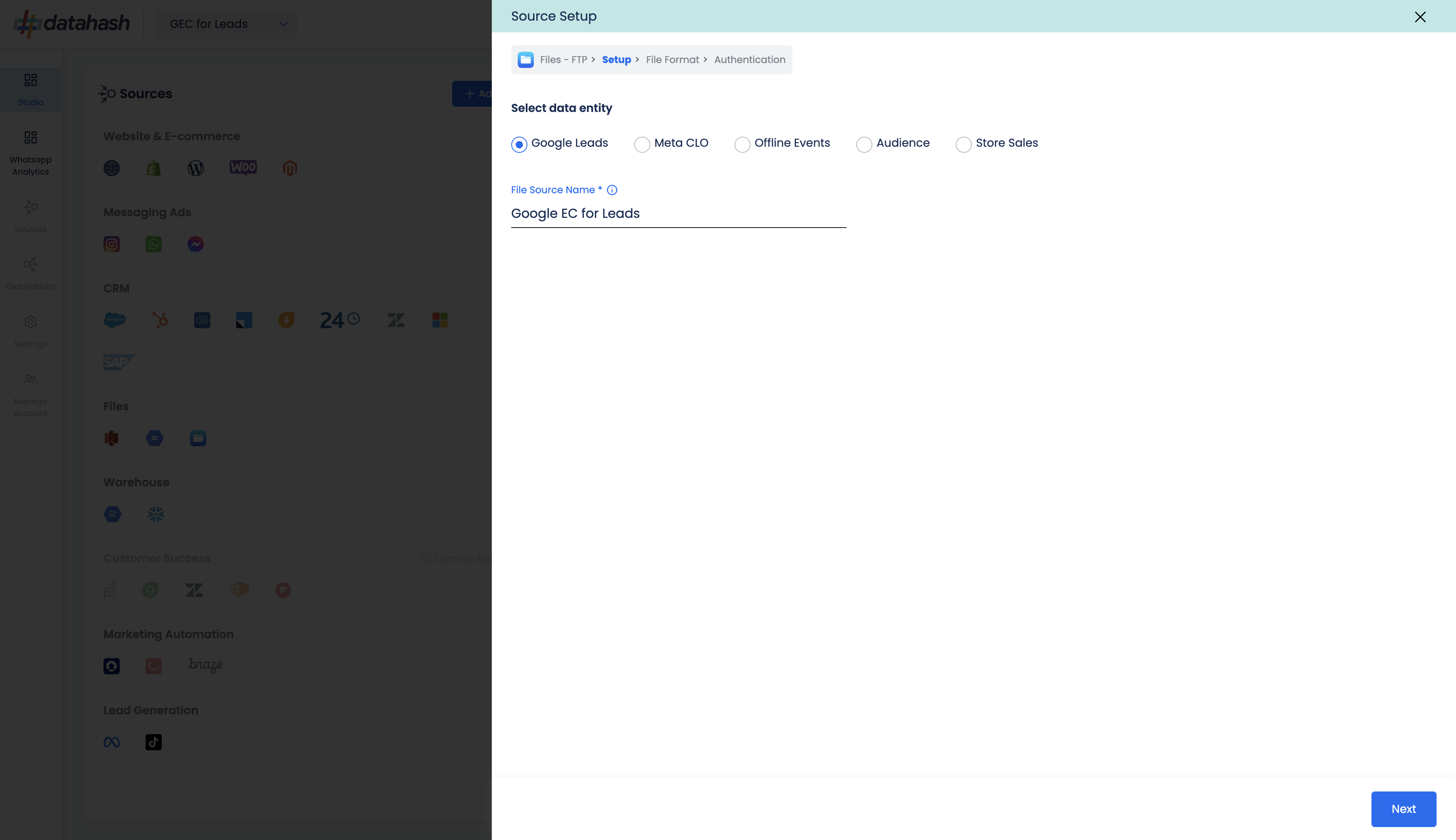The height and width of the screenshot is (840, 1456).
Task: Open Whatsapp Analytics in the sidebar
Action: point(31,153)
